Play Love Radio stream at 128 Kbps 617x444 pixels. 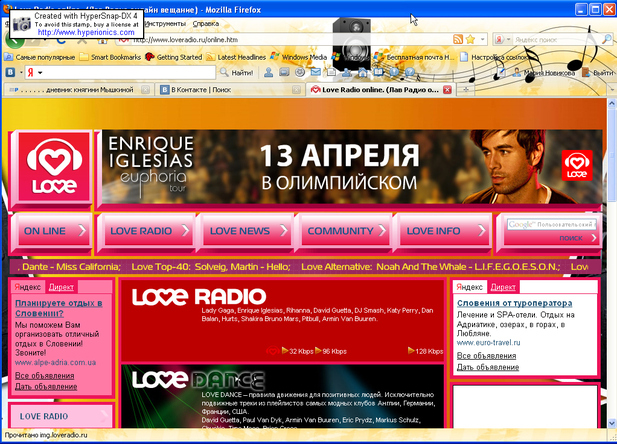[x=426, y=351]
